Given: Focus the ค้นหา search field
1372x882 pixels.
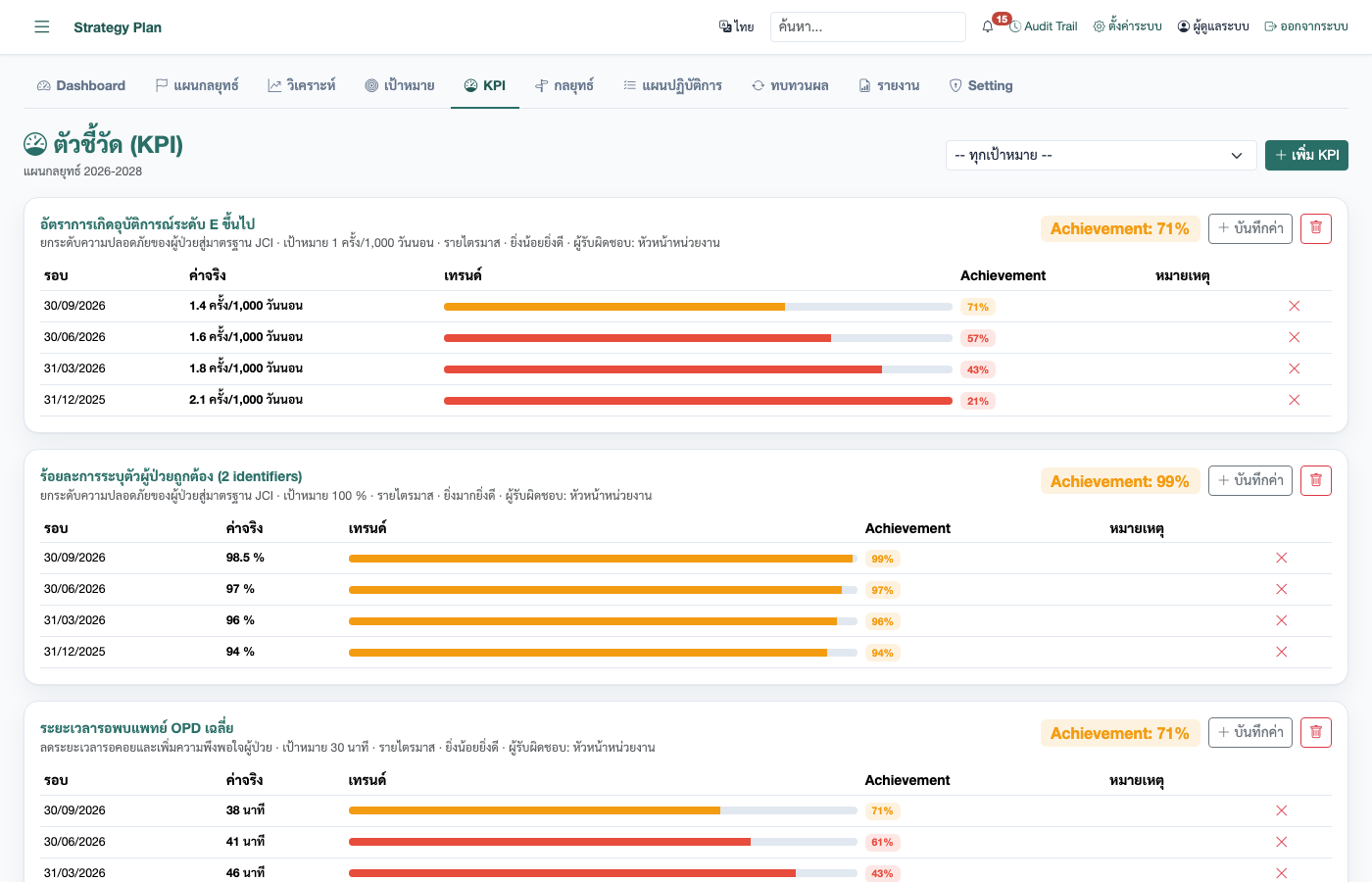Looking at the screenshot, I should pos(868,26).
